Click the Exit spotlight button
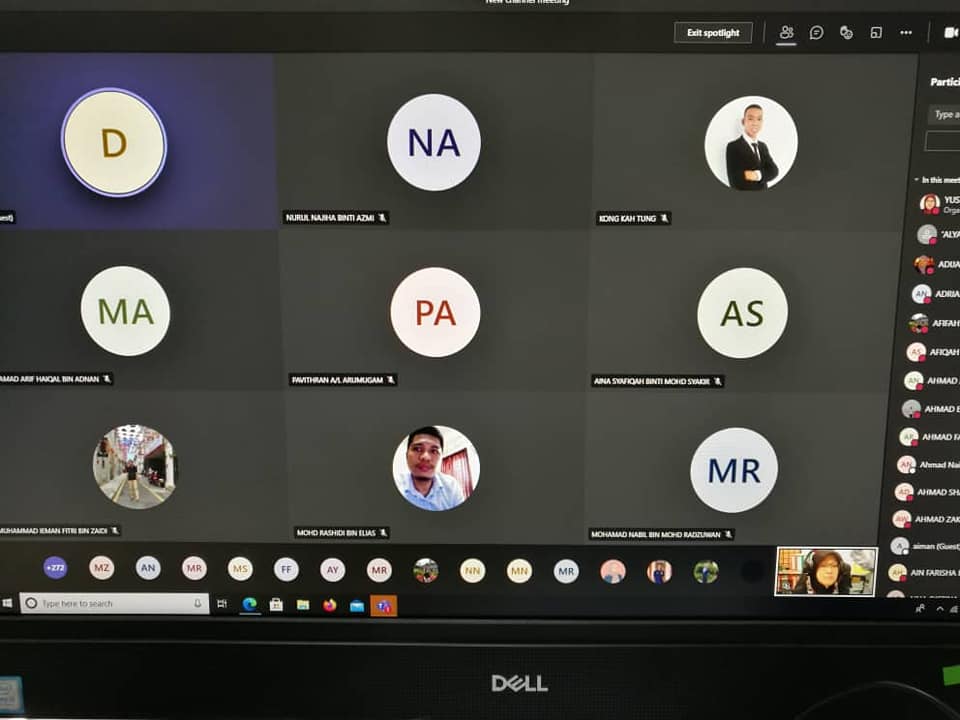Screen dimensions: 960x720 [713, 32]
